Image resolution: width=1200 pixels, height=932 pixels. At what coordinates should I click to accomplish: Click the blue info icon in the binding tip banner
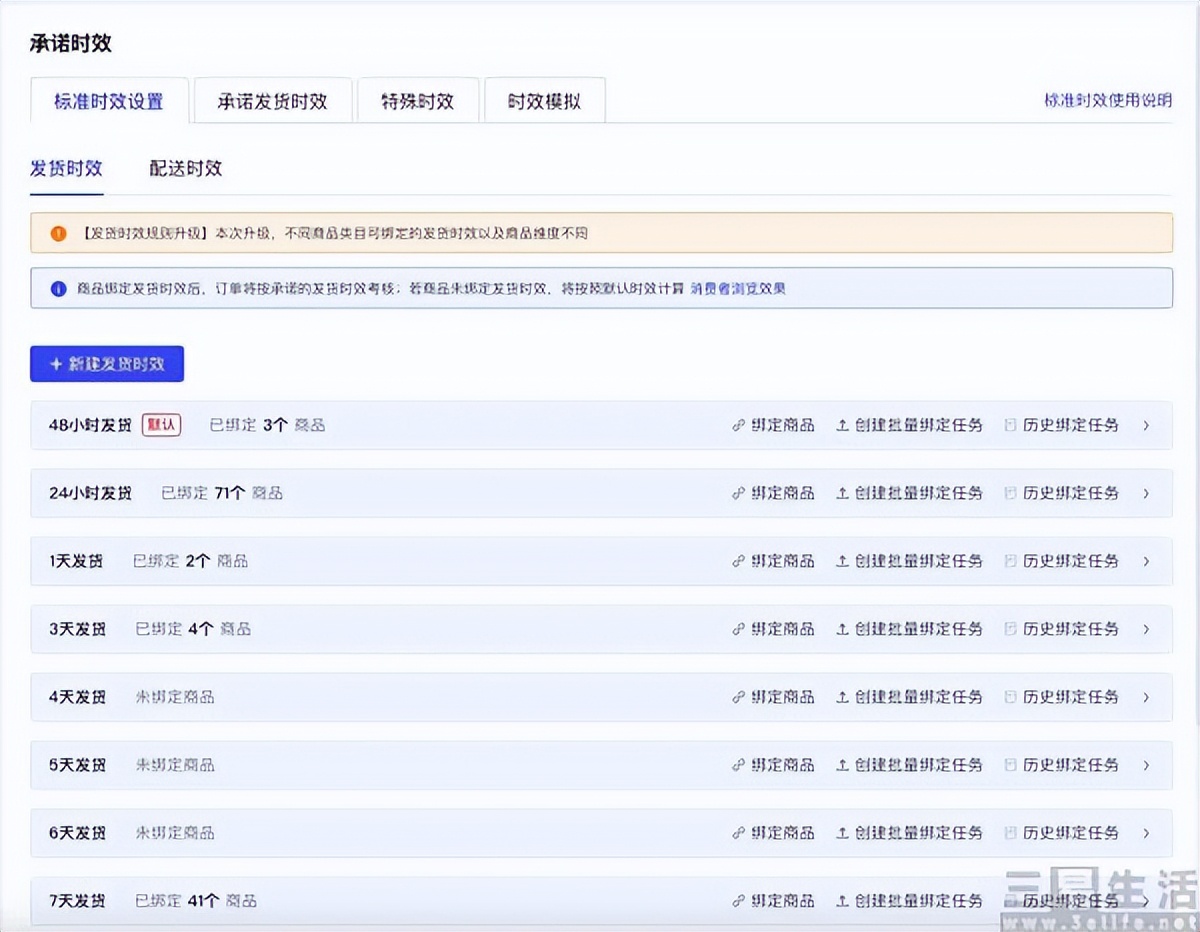click(56, 289)
